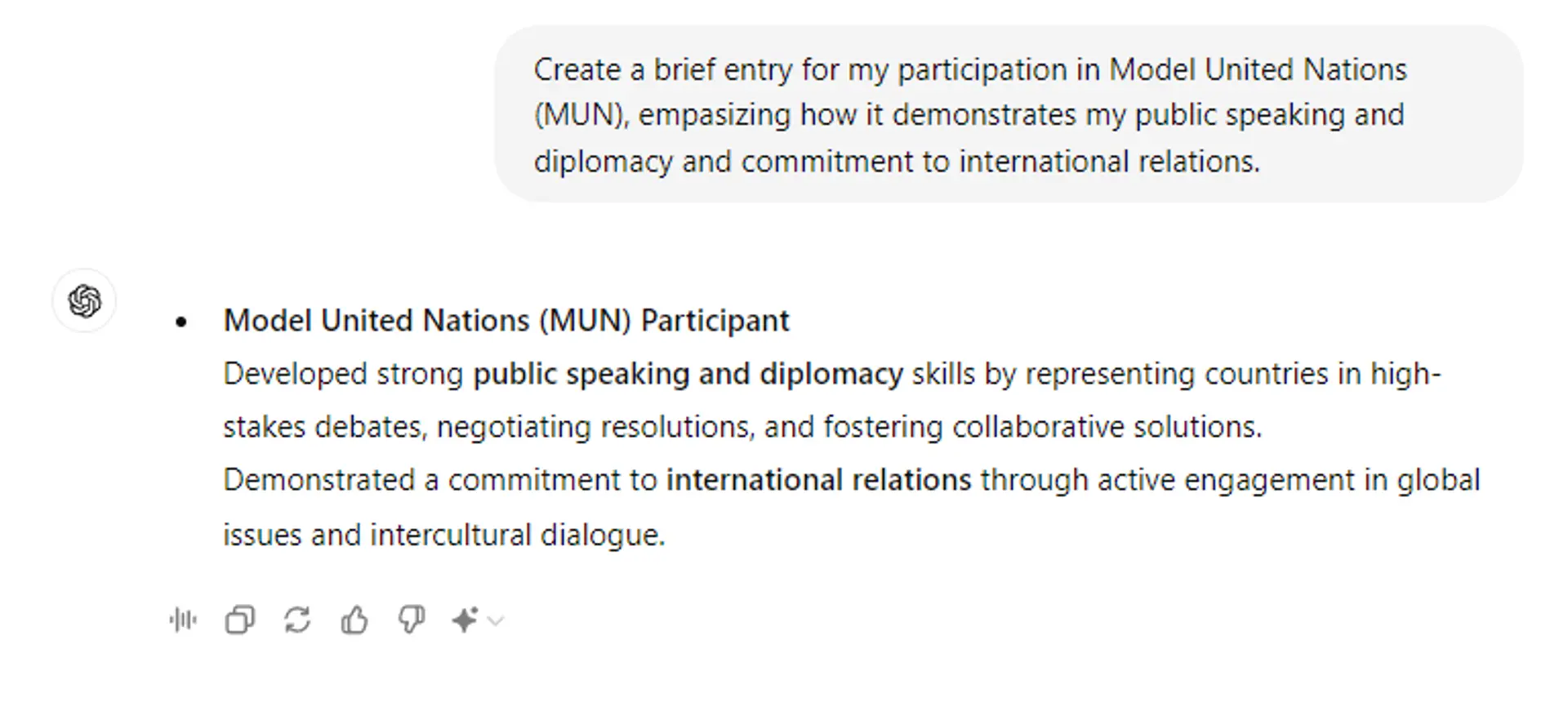Image resolution: width=1568 pixels, height=702 pixels.
Task: Click the misspelled word "empasizing" in the prompt
Action: (x=714, y=115)
